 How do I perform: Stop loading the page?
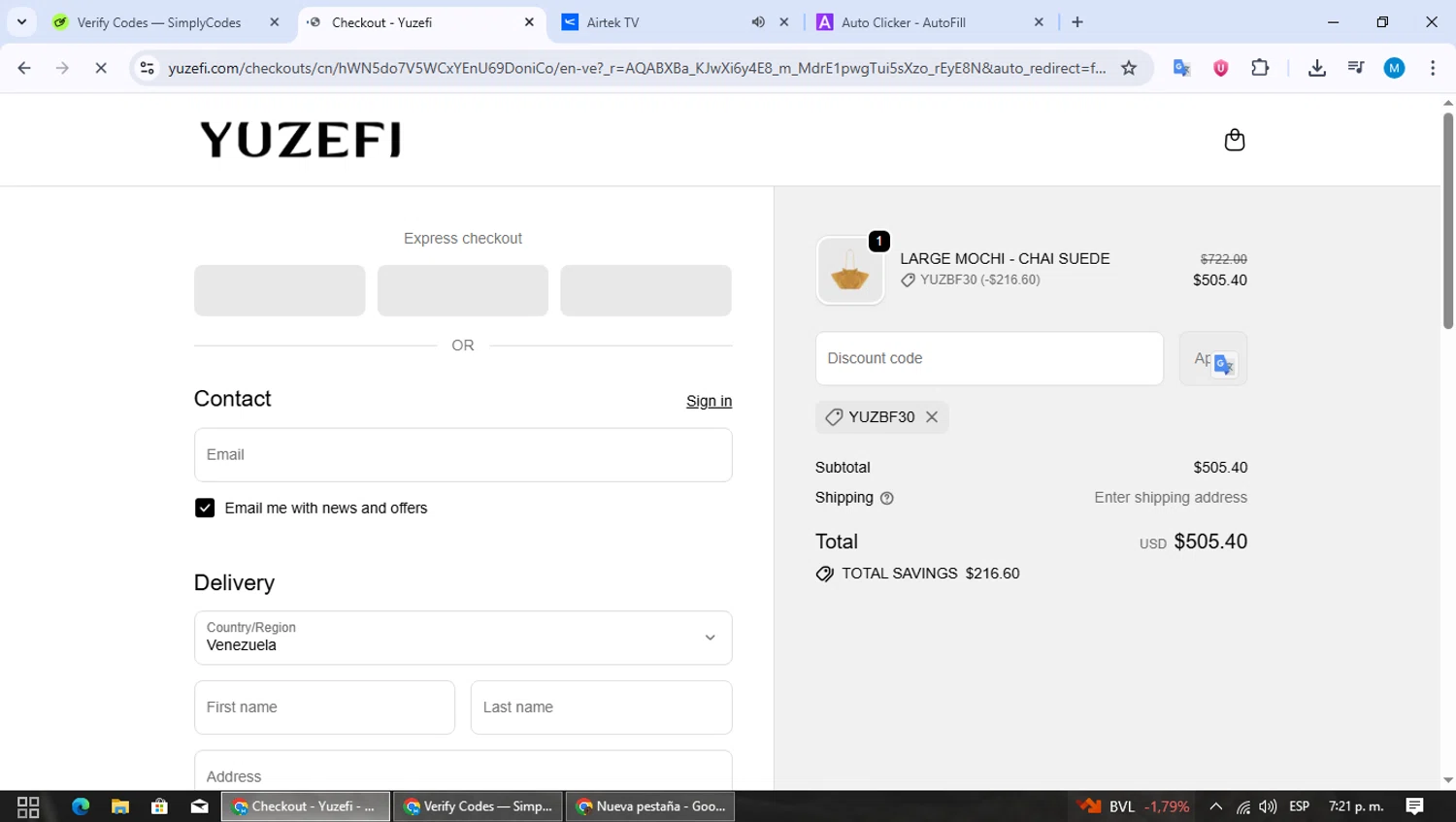(x=100, y=68)
